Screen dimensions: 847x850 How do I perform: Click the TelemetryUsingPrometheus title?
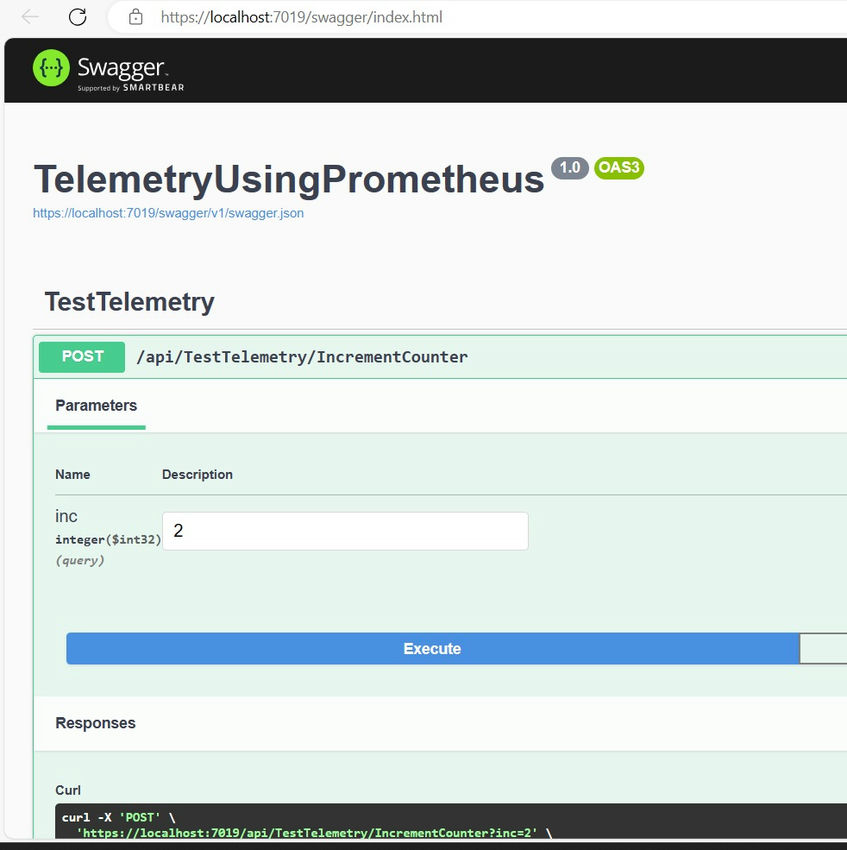click(288, 179)
